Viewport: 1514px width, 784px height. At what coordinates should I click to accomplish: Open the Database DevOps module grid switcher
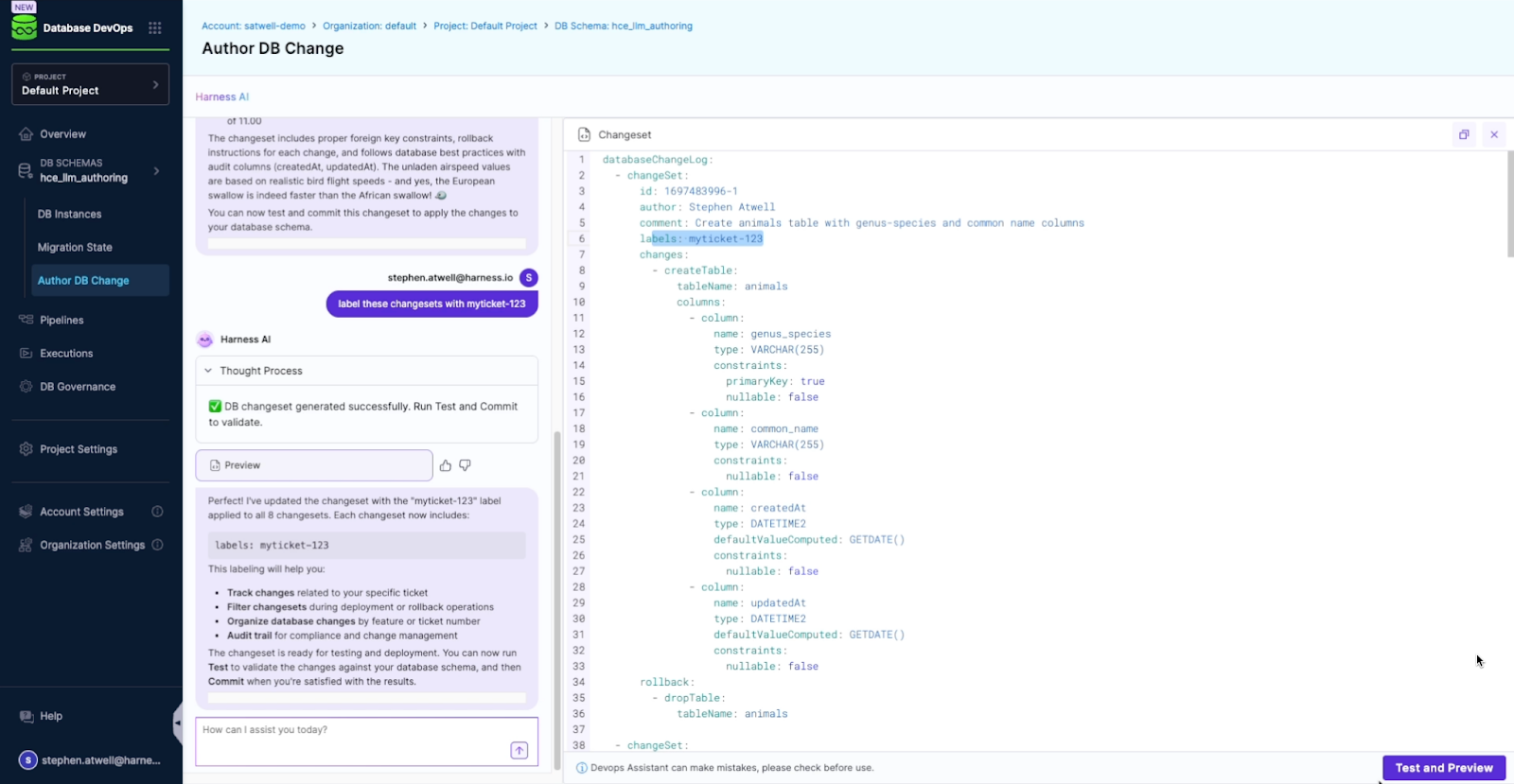[x=155, y=27]
